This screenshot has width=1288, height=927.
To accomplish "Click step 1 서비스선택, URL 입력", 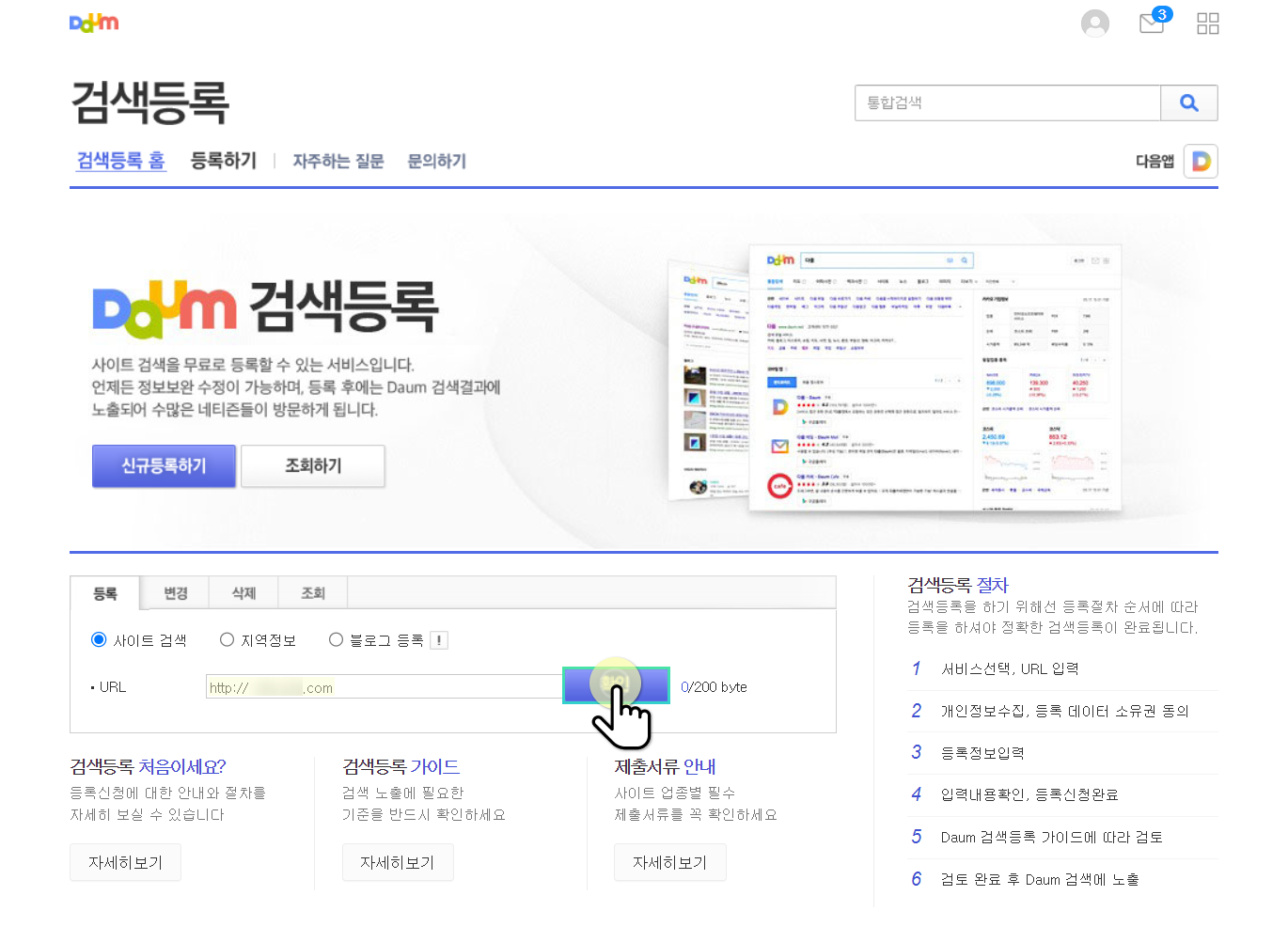I will click(x=1010, y=668).
